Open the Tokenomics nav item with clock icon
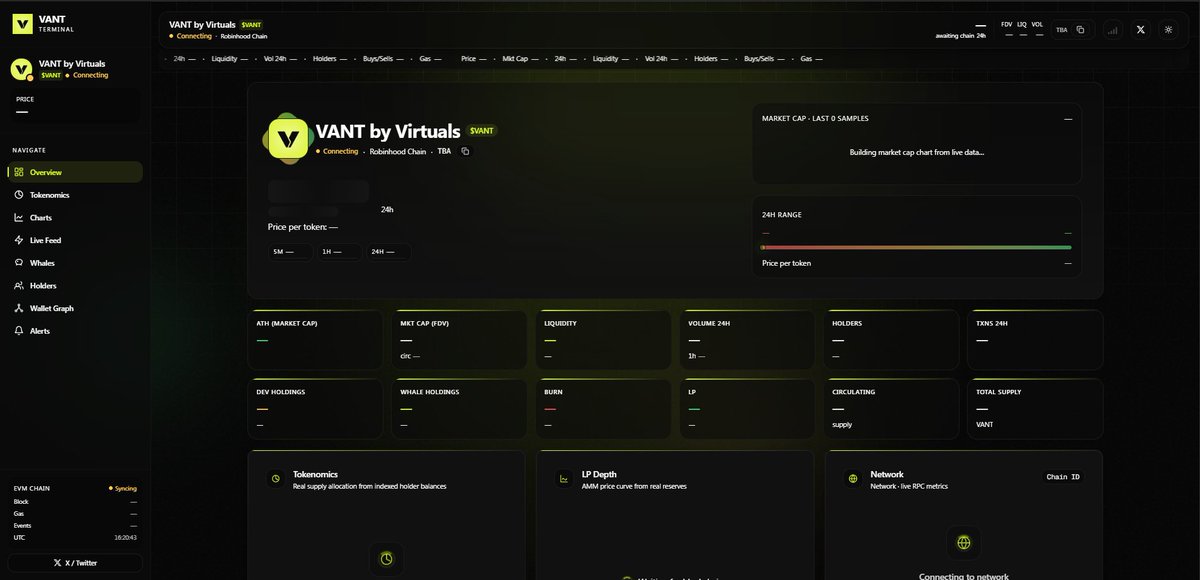Image resolution: width=1200 pixels, height=580 pixels. 75,195
